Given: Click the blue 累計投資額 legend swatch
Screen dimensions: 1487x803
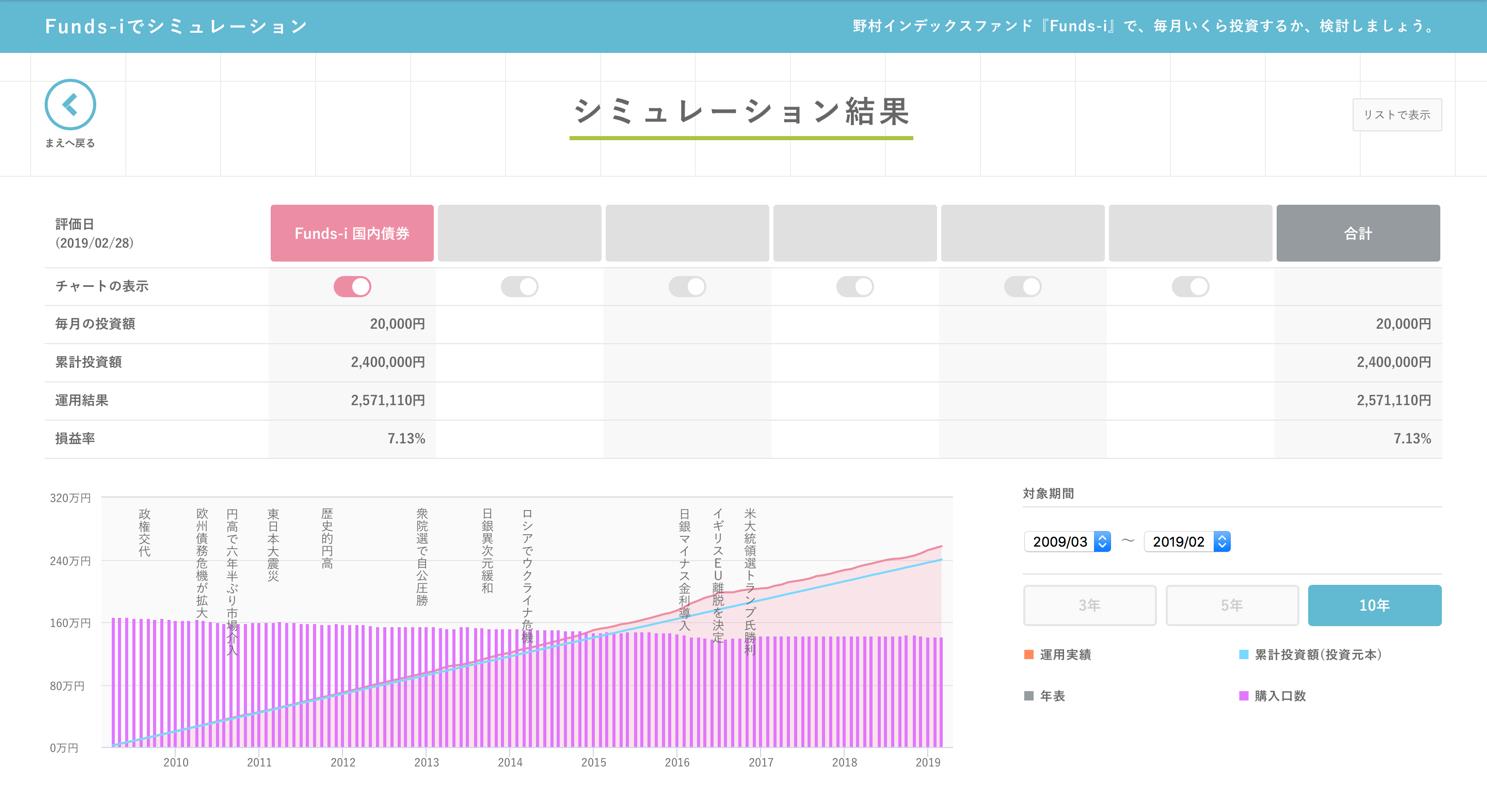Looking at the screenshot, I should tap(1244, 655).
